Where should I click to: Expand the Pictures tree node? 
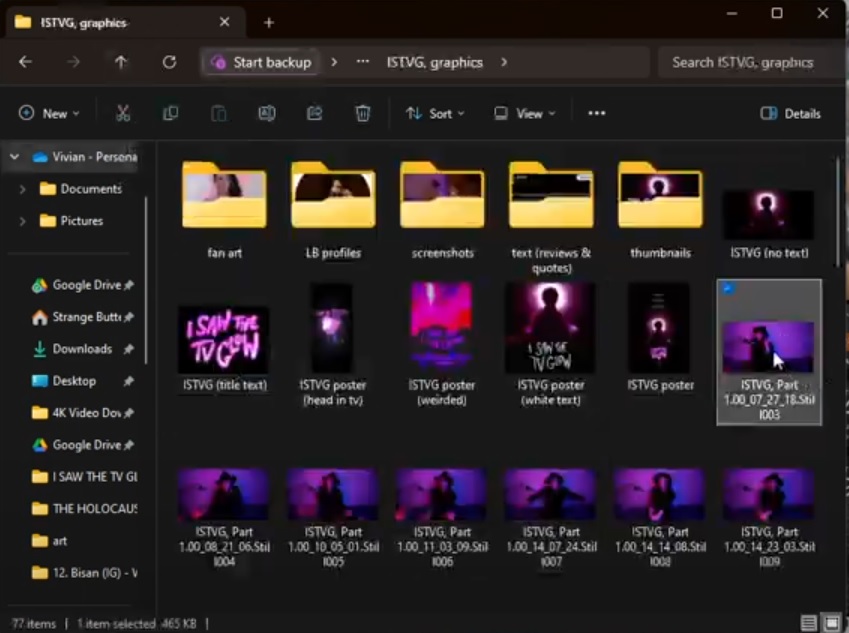tap(22, 221)
